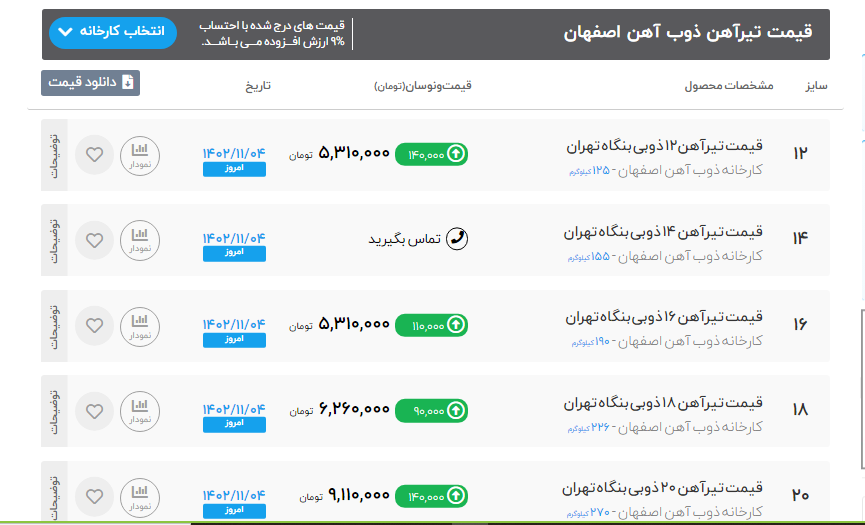
Task: Favorite the size 16 beam with heart
Action: 94,326
